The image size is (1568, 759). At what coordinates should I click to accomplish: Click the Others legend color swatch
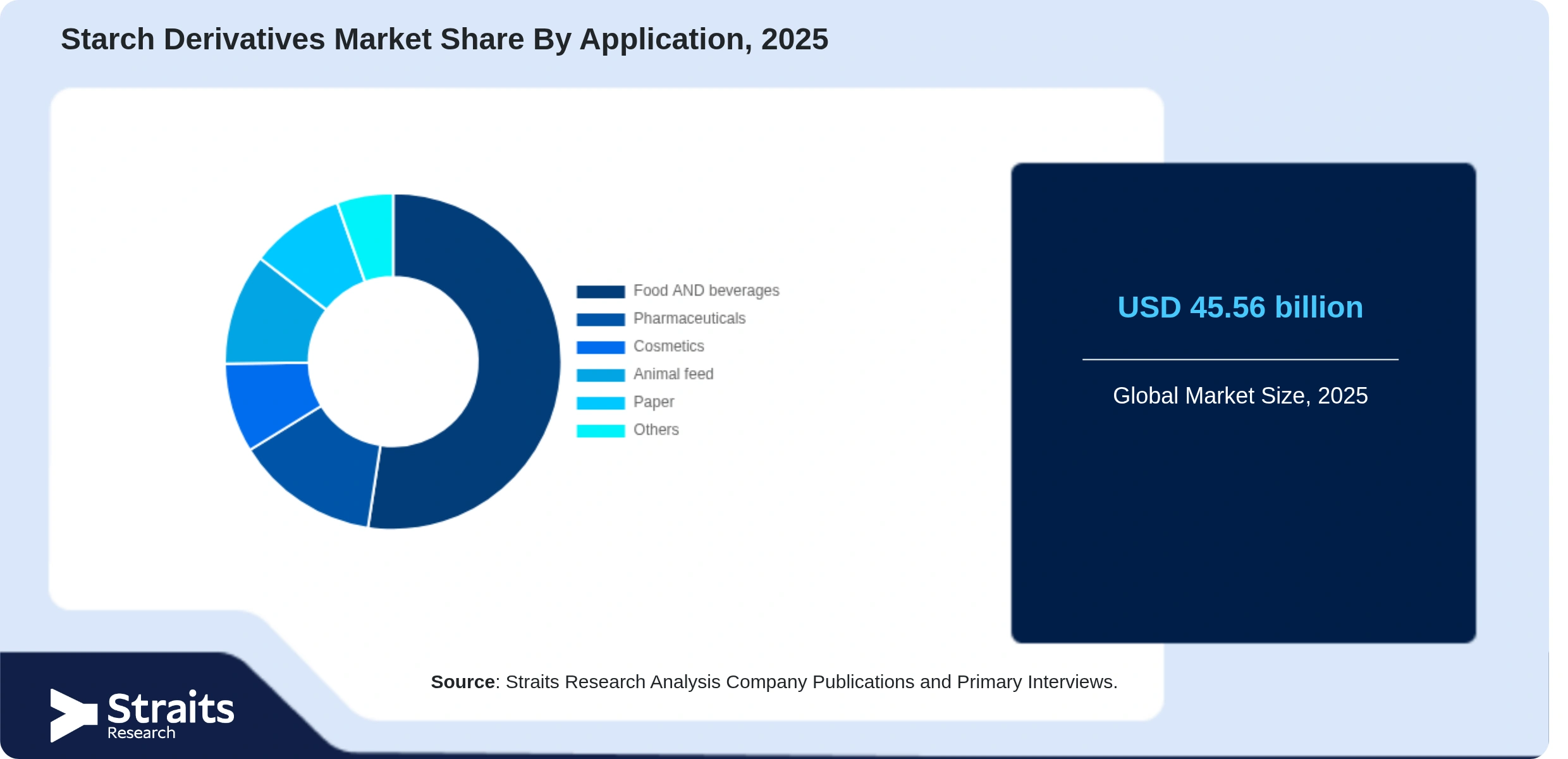(x=601, y=431)
